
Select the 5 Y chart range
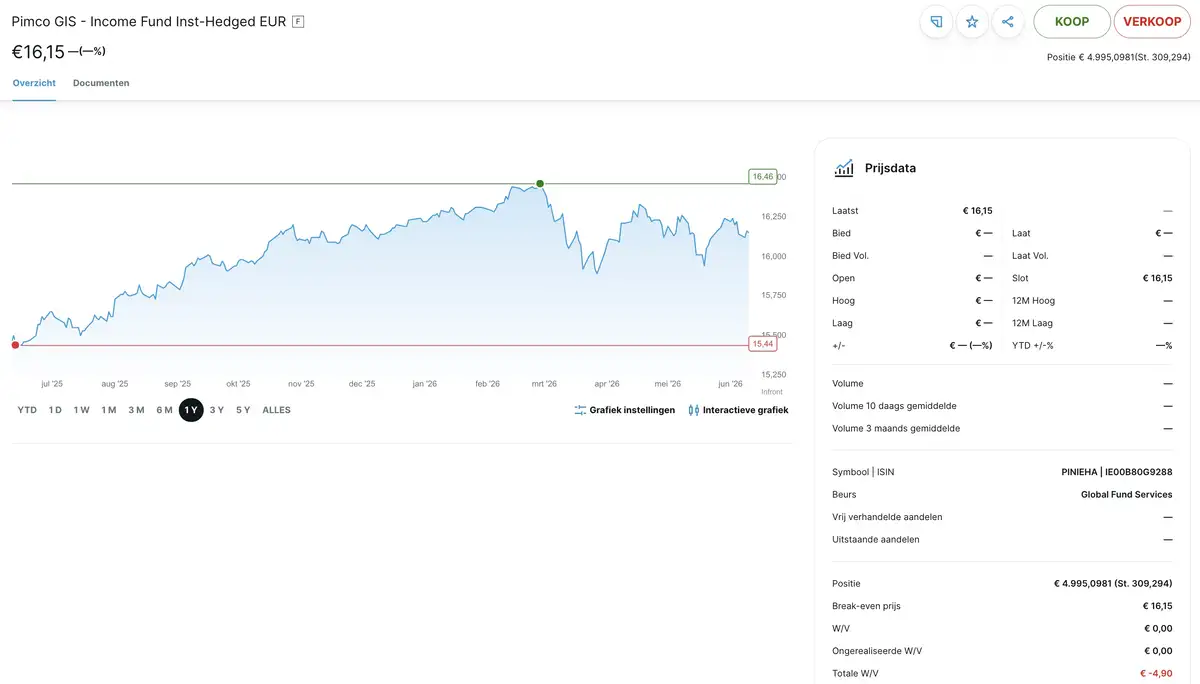[x=243, y=410]
